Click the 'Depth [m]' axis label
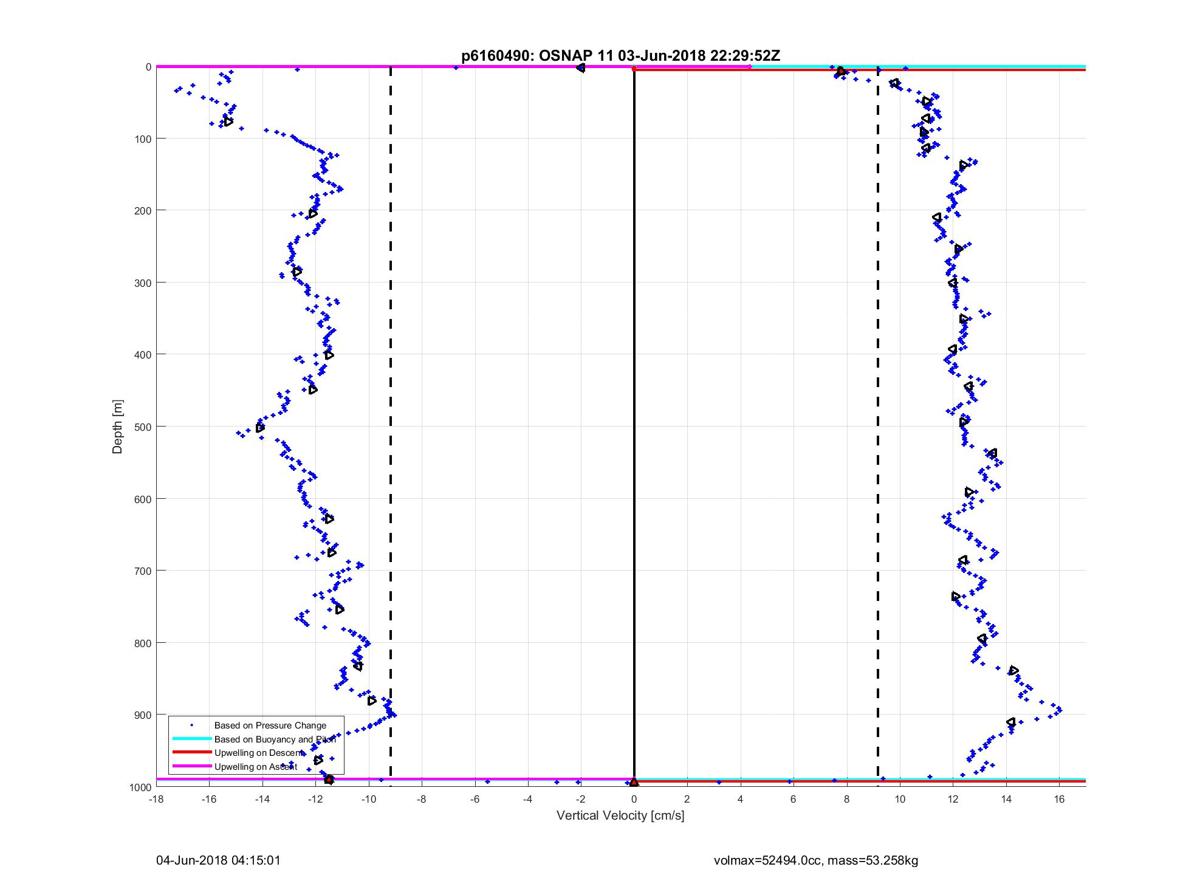This screenshot has width=1200, height=885. point(118,427)
